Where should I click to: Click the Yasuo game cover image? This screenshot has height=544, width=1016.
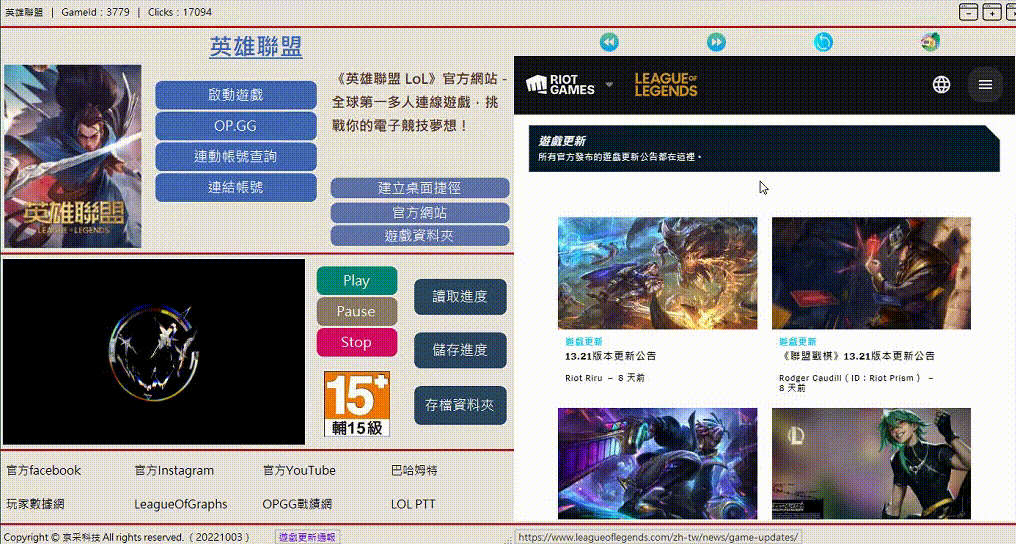pos(73,156)
